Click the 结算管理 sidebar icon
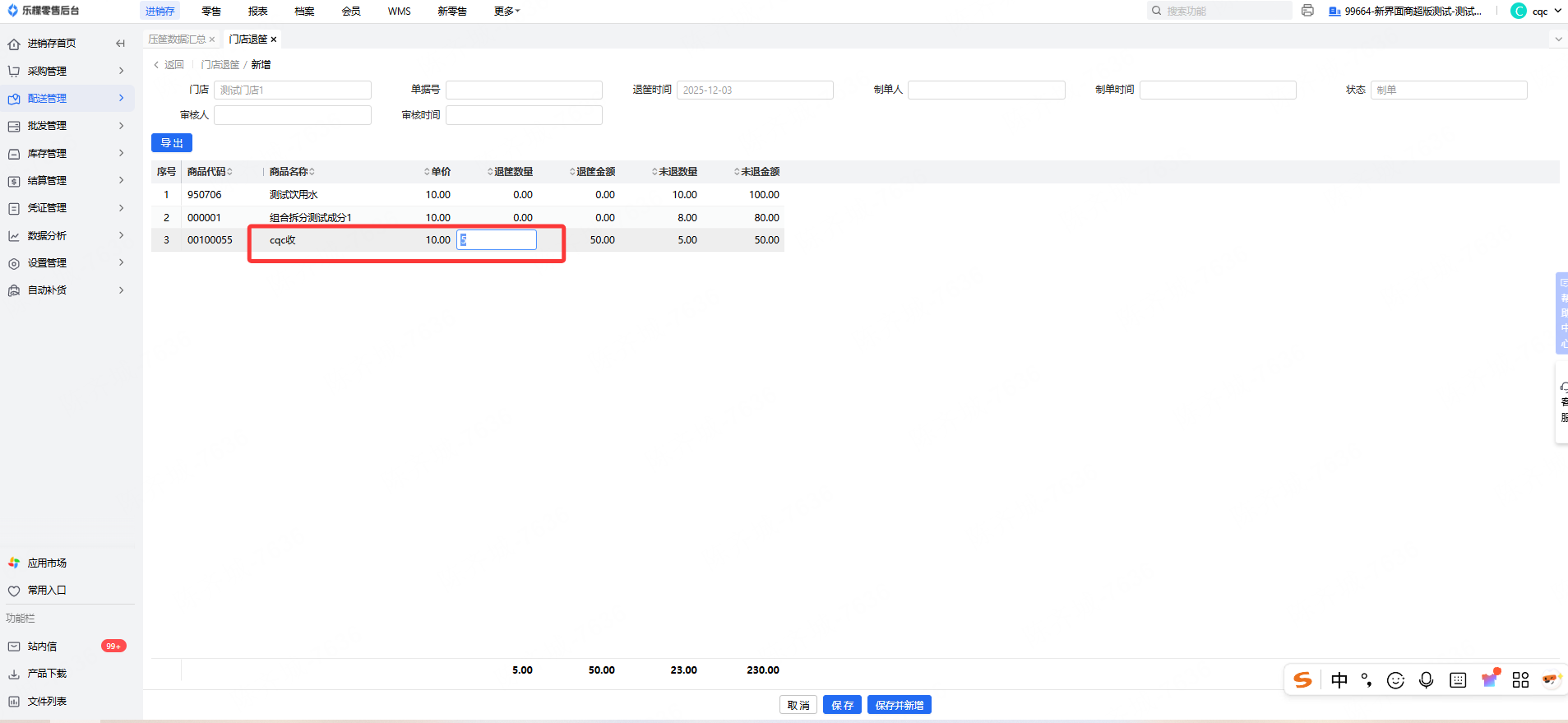The image size is (1568, 723). (14, 181)
